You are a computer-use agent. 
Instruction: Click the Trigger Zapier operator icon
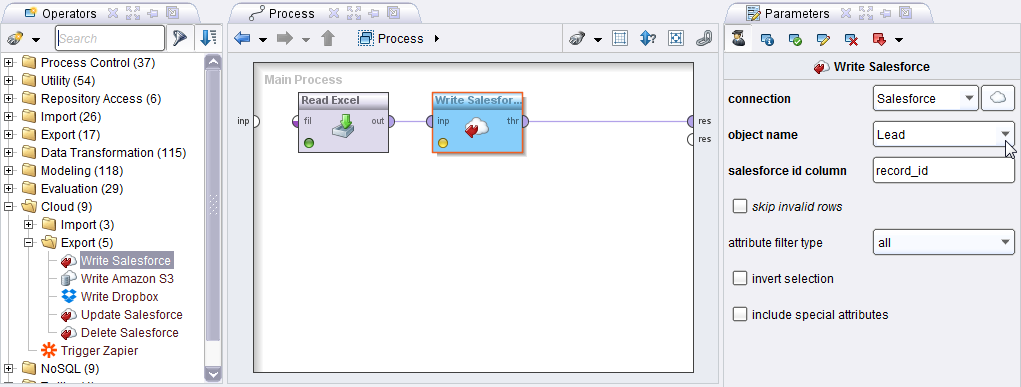(48, 351)
